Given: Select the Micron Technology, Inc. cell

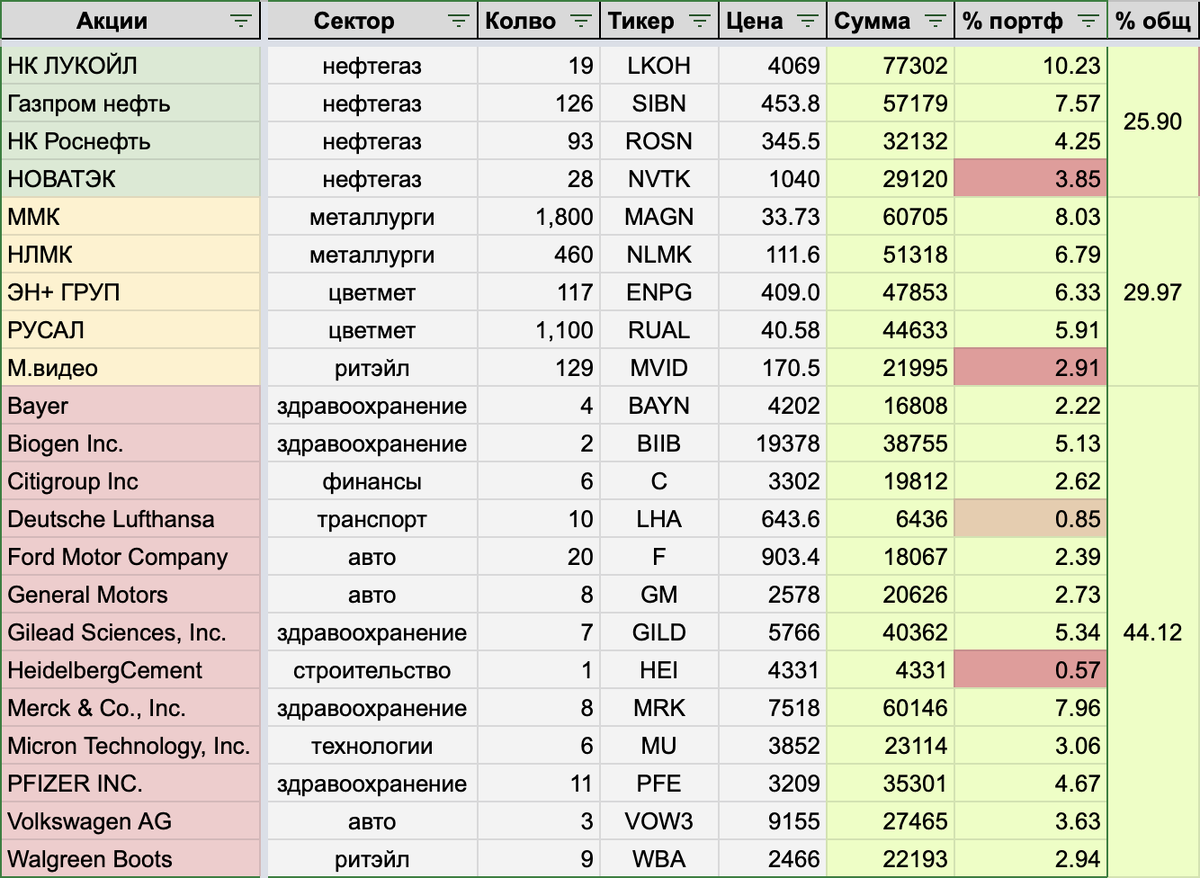Looking at the screenshot, I should [x=131, y=746].
